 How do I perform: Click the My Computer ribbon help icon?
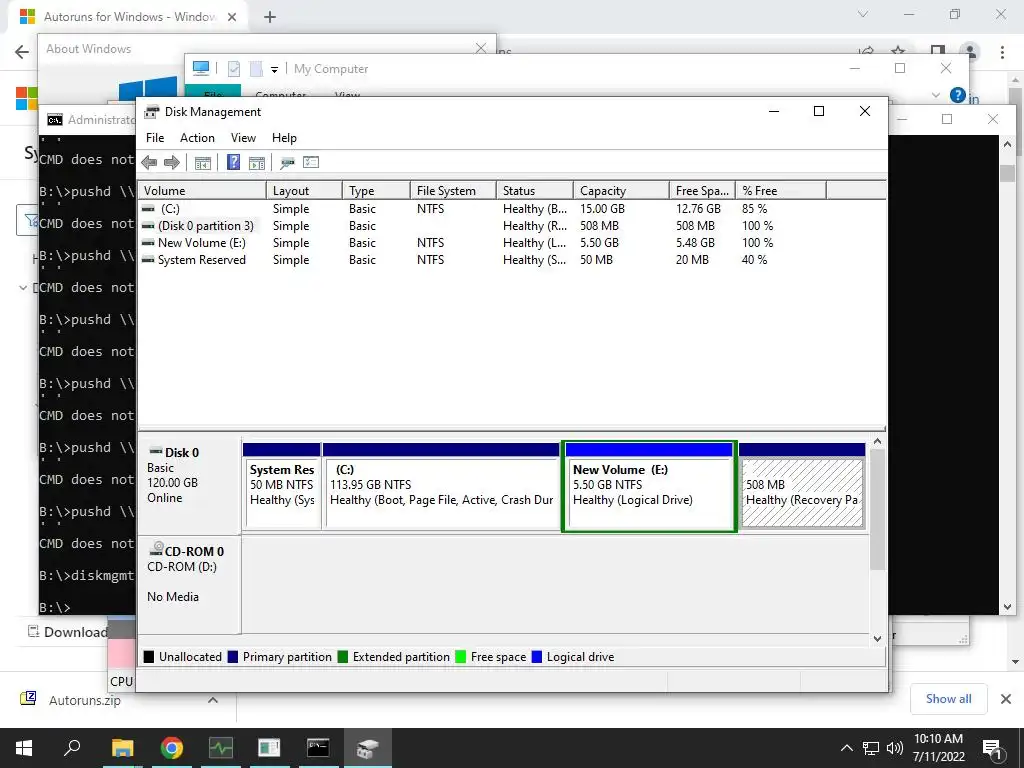[957, 95]
